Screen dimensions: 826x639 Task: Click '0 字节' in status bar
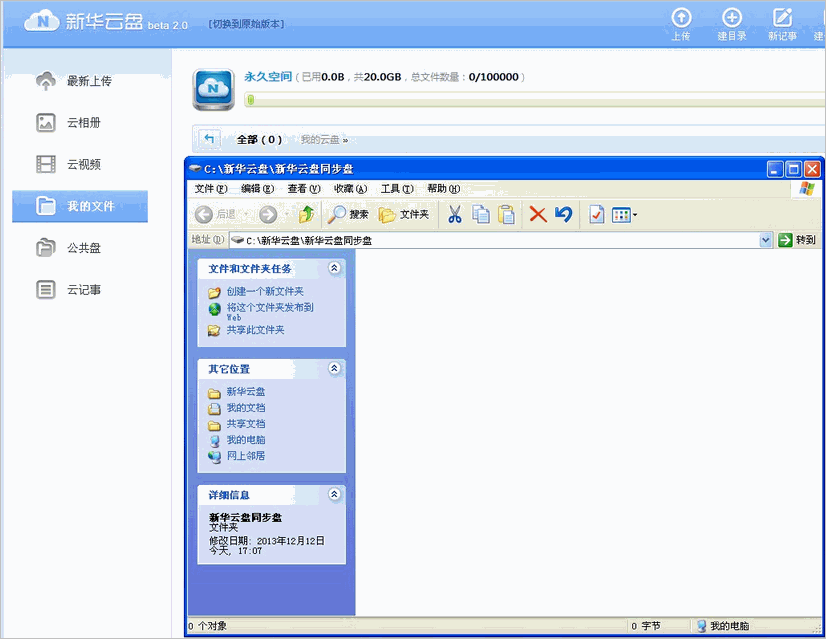pyautogui.click(x=645, y=626)
